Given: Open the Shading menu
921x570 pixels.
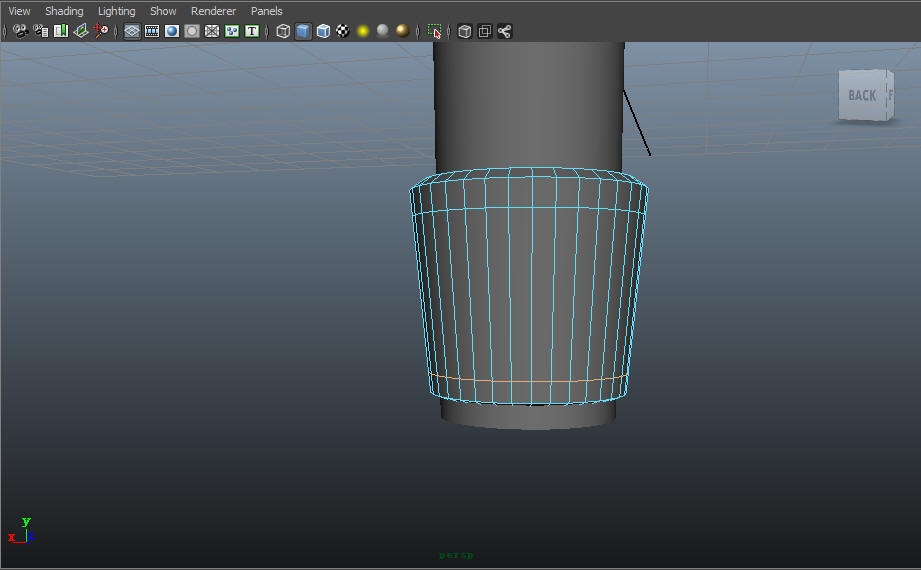Looking at the screenshot, I should coord(64,11).
